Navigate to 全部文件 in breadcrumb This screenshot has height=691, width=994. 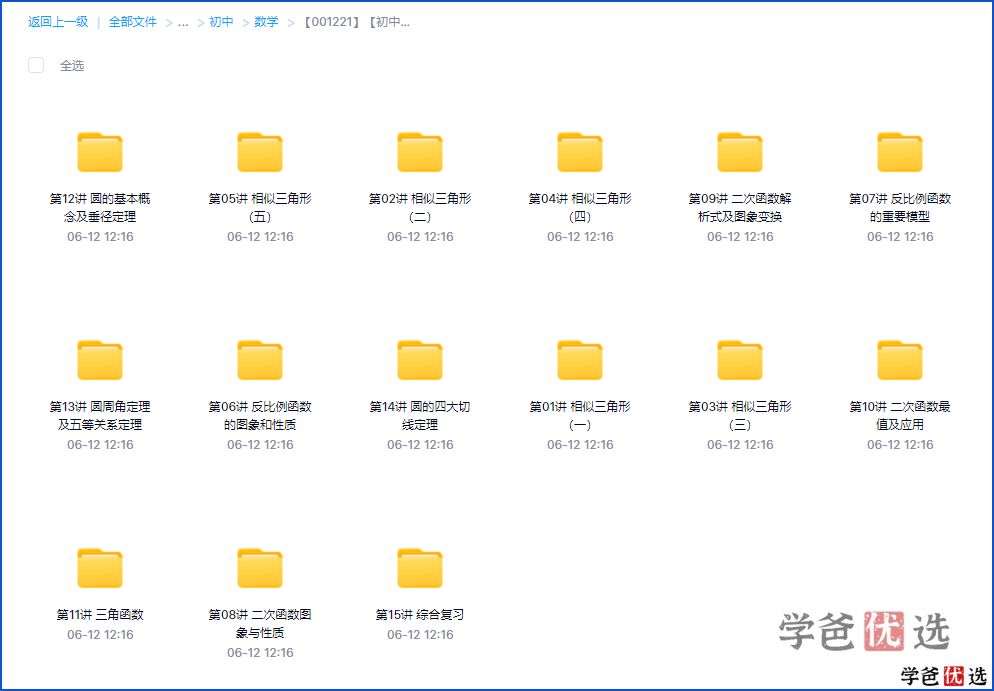pos(132,22)
